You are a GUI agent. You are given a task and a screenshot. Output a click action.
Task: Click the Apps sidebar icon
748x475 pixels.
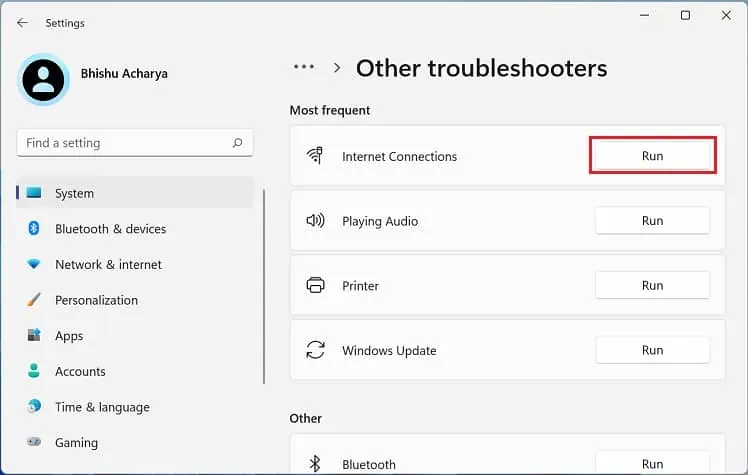pos(34,336)
